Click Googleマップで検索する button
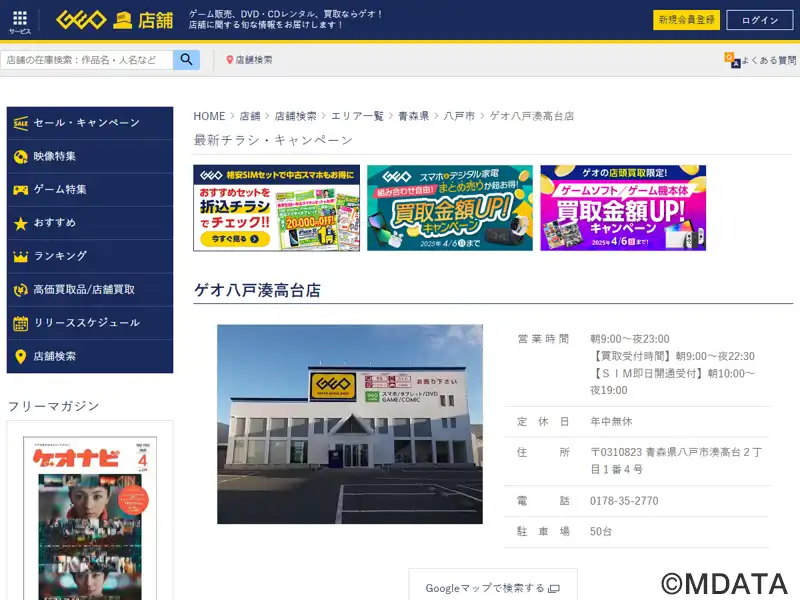This screenshot has width=800, height=600. coord(493,585)
